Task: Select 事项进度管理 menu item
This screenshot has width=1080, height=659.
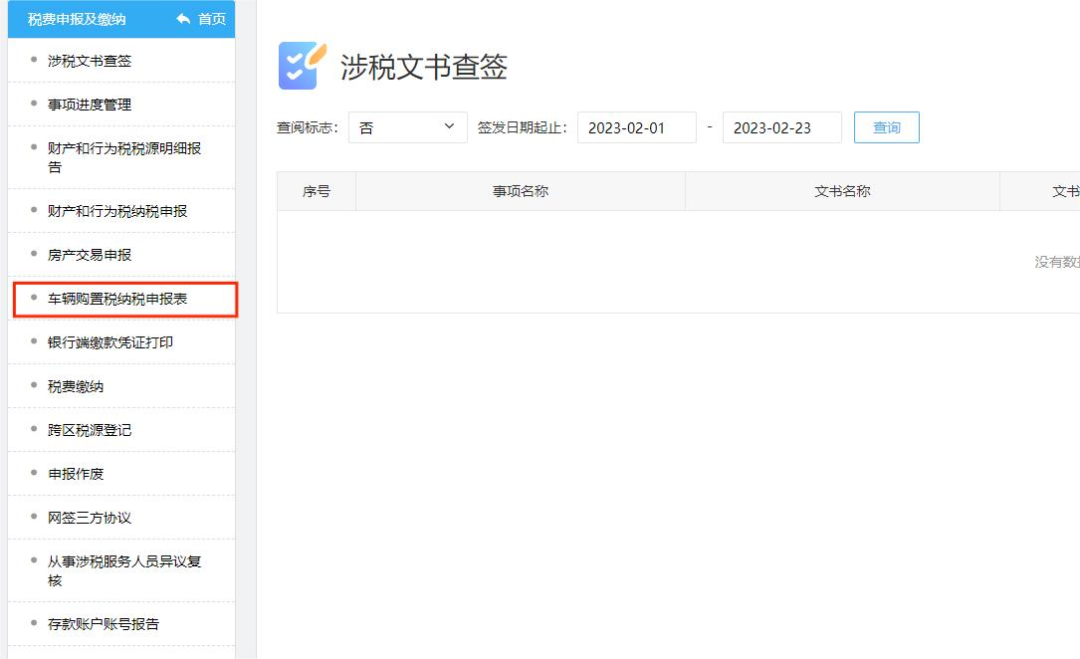Action: click(x=90, y=105)
